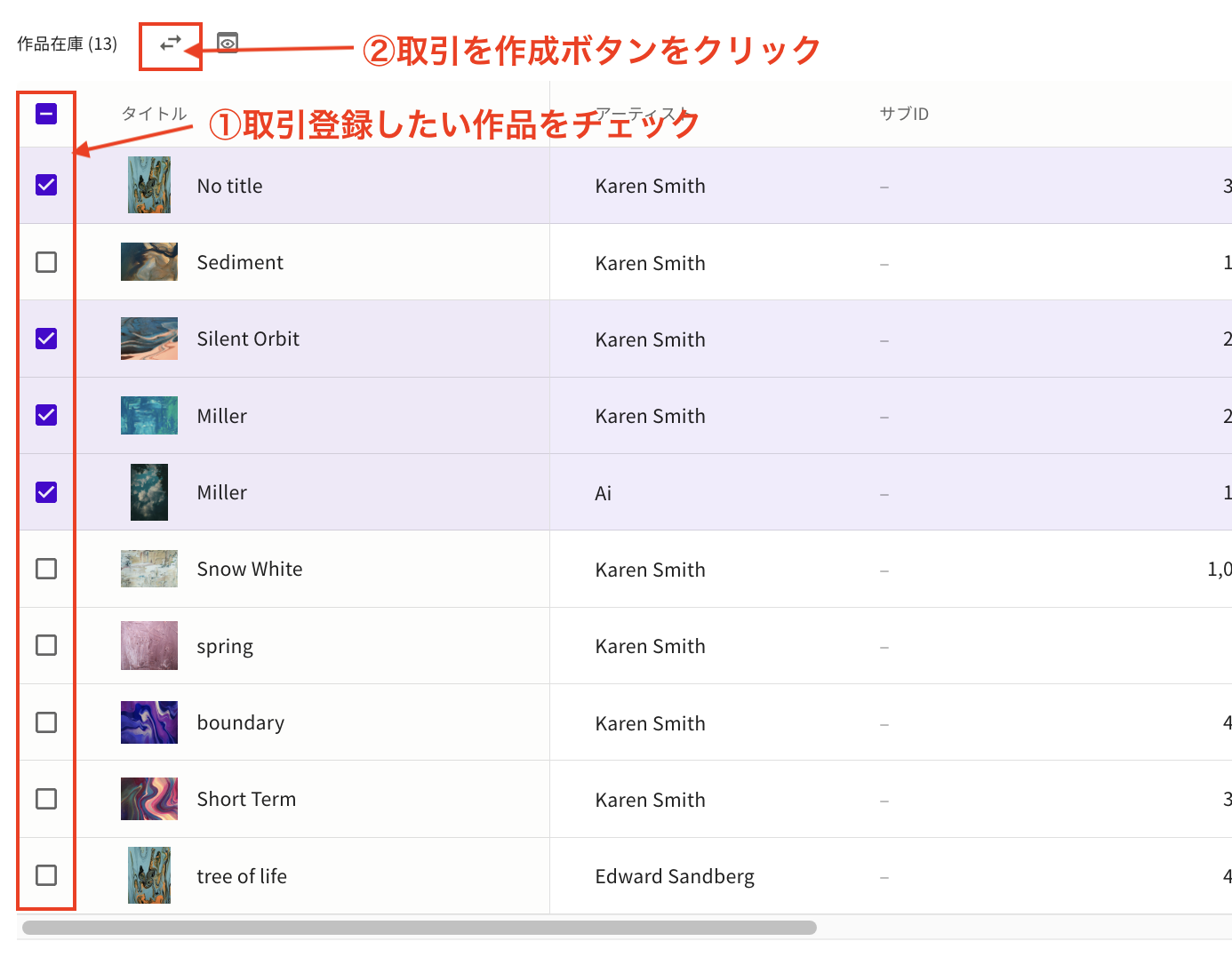Open the spring artwork thumbnail

[x=149, y=645]
